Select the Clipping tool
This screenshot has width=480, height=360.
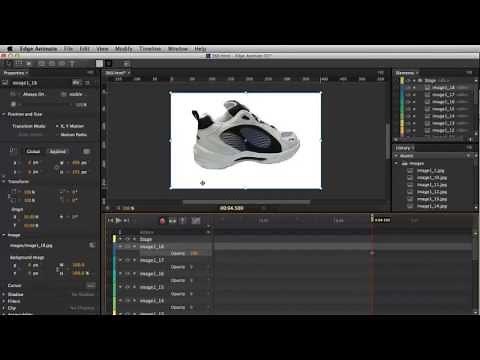(29, 63)
